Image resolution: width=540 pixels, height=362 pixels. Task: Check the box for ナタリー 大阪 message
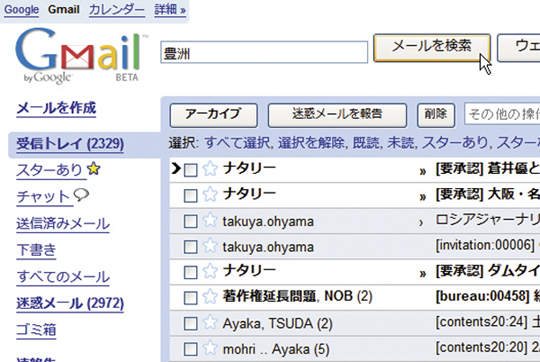click(x=190, y=196)
